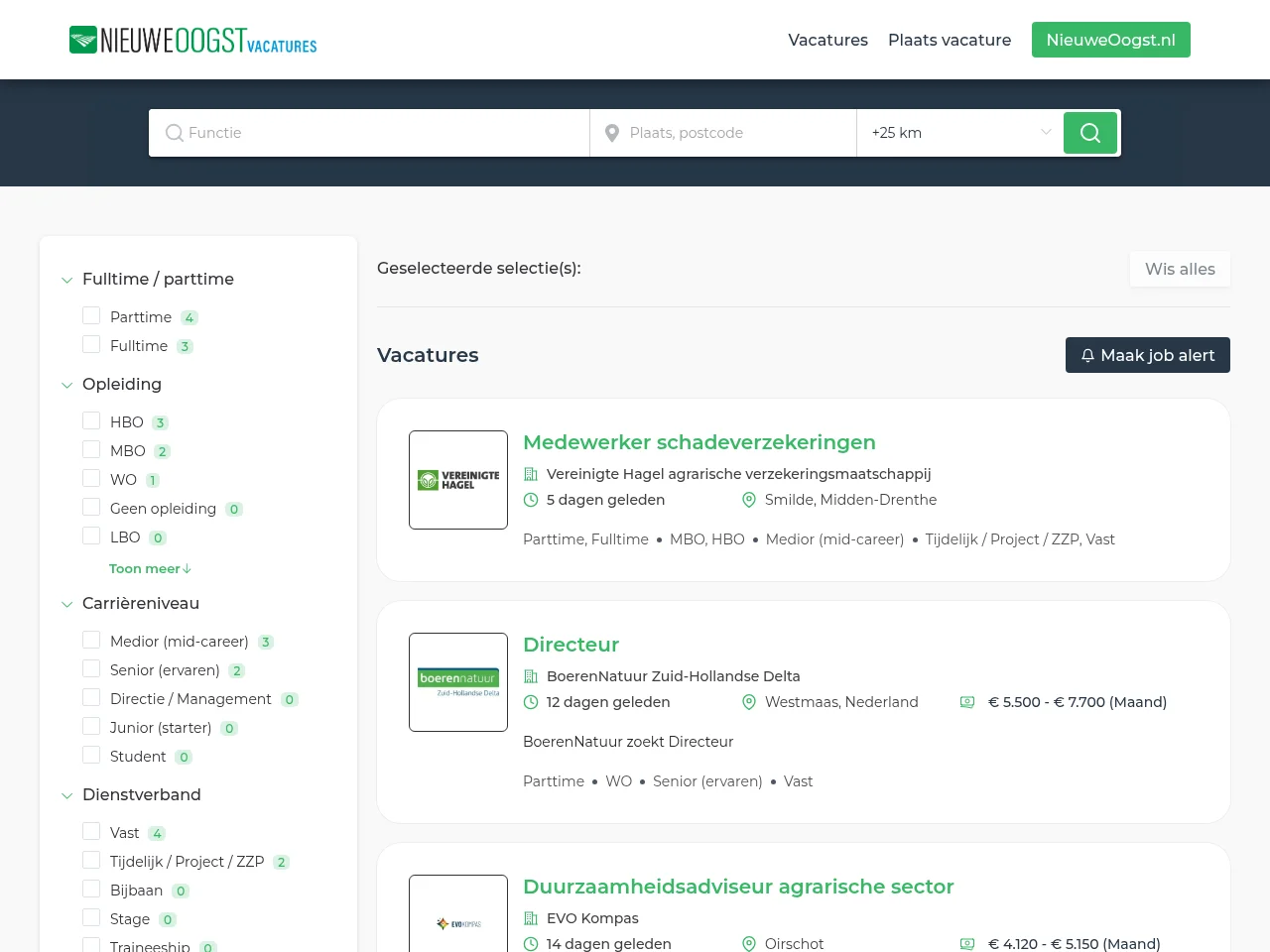The width and height of the screenshot is (1270, 952).
Task: Click salary icon beside € 4.120 - € 5.150
Action: click(x=967, y=944)
